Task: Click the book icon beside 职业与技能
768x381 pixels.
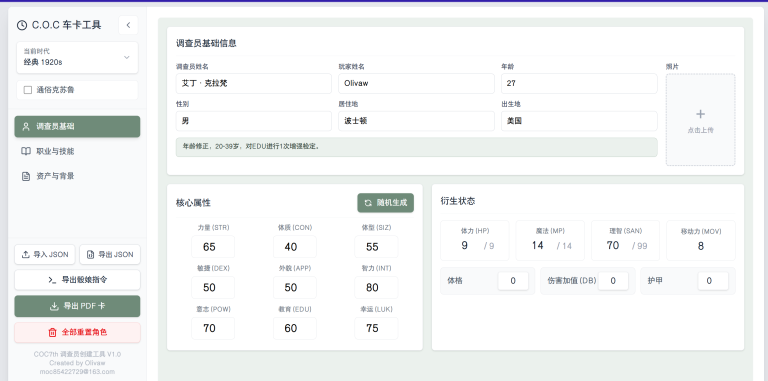Action: (26, 151)
